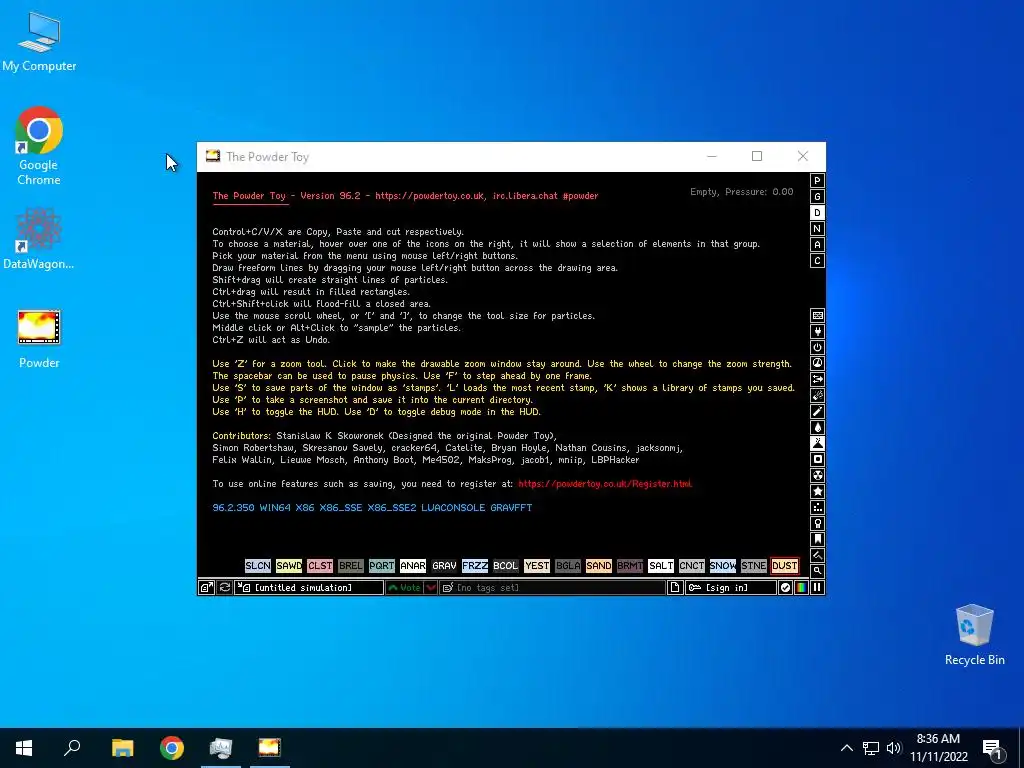Screen dimensions: 1024x768
Task: Open Google Chrome desktop shortcut
Action: (x=39, y=145)
